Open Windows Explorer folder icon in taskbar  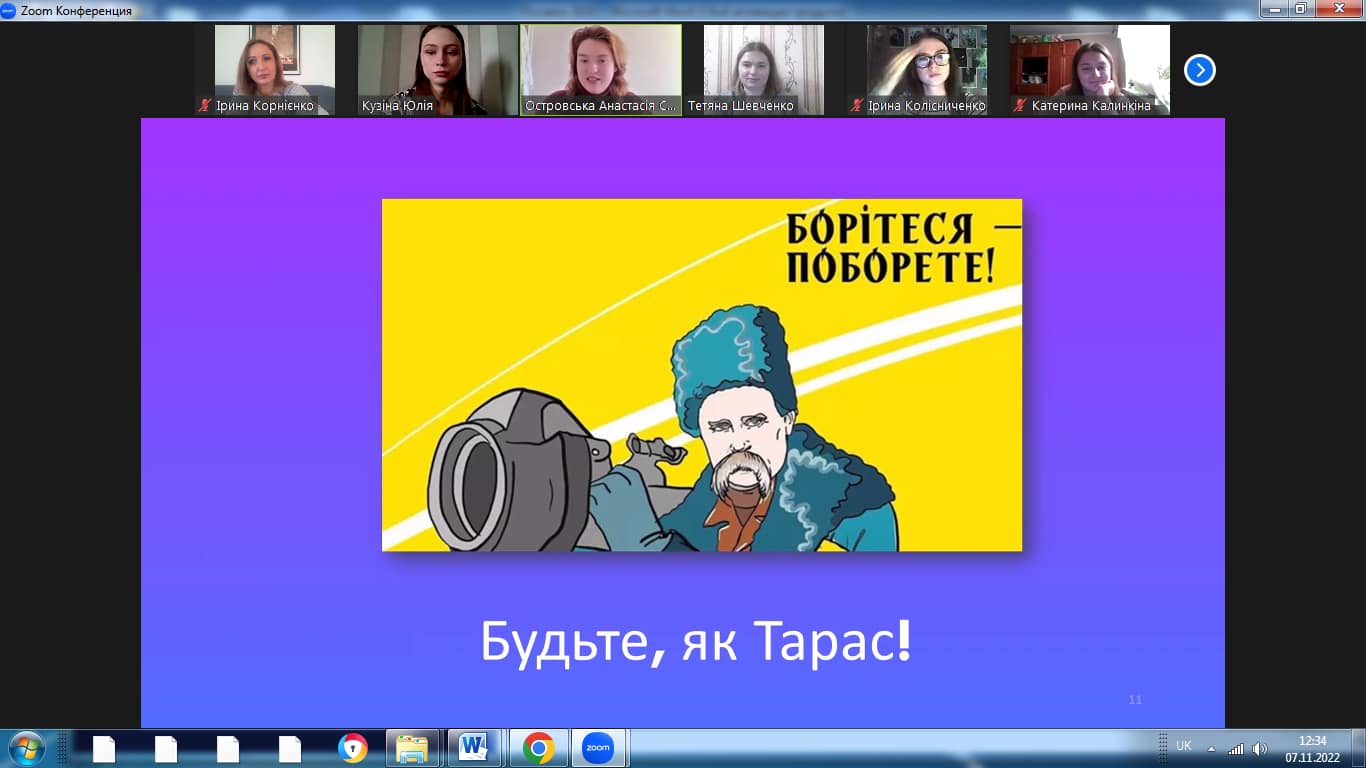[x=412, y=748]
